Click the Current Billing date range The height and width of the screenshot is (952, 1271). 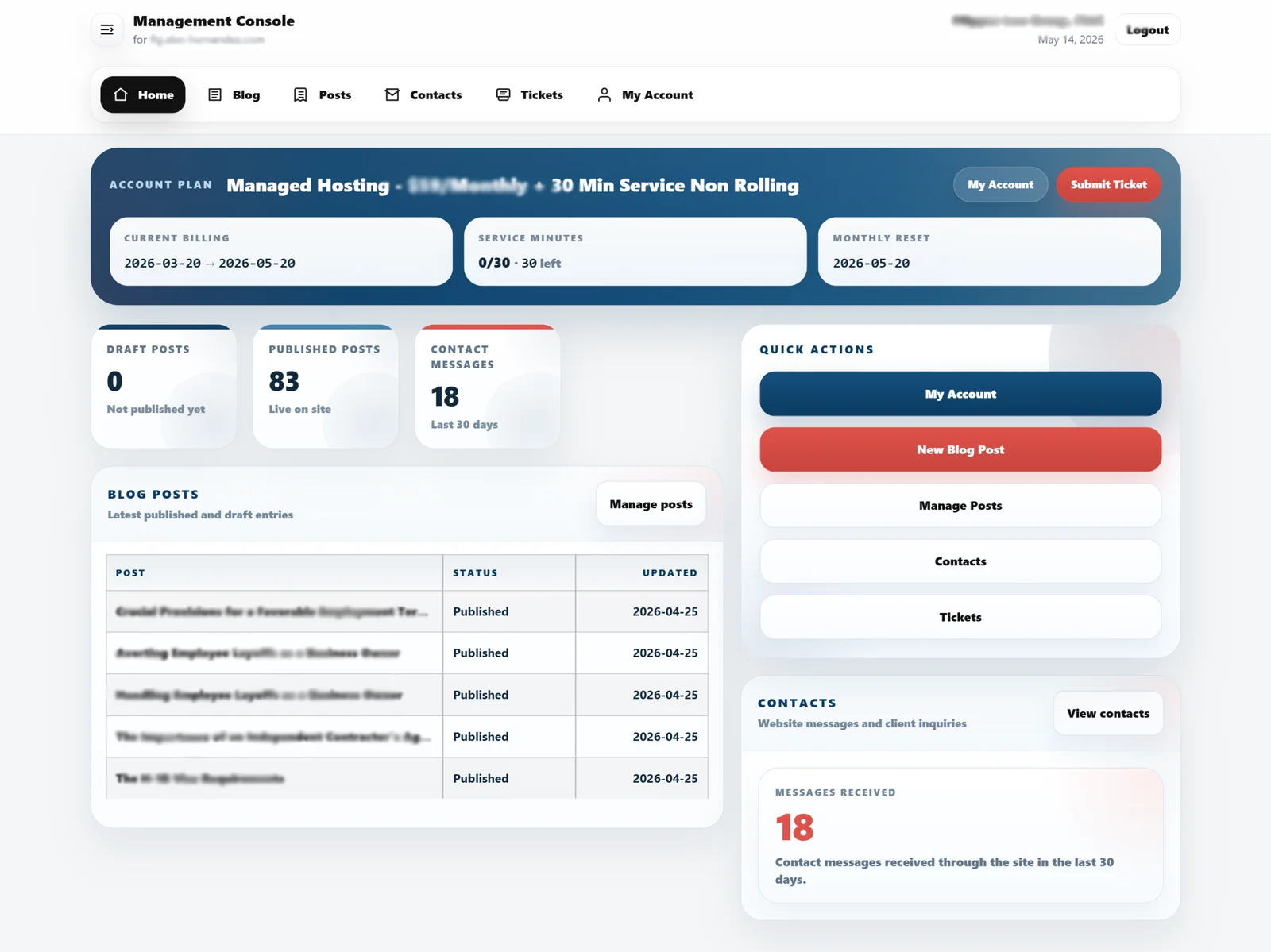pyautogui.click(x=210, y=263)
